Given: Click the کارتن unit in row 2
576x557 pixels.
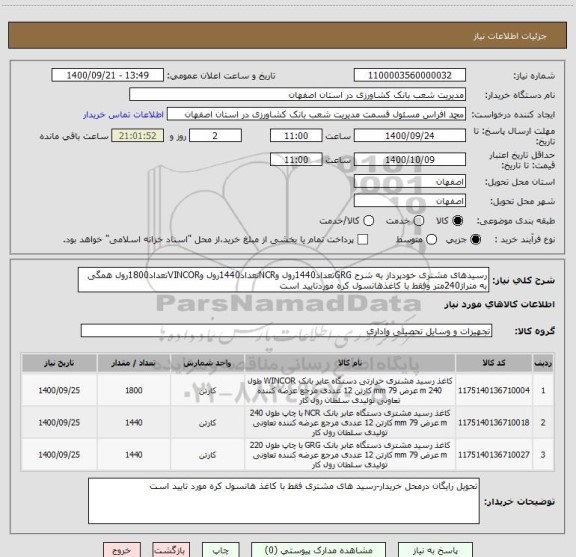Looking at the screenshot, I should click(208, 423).
